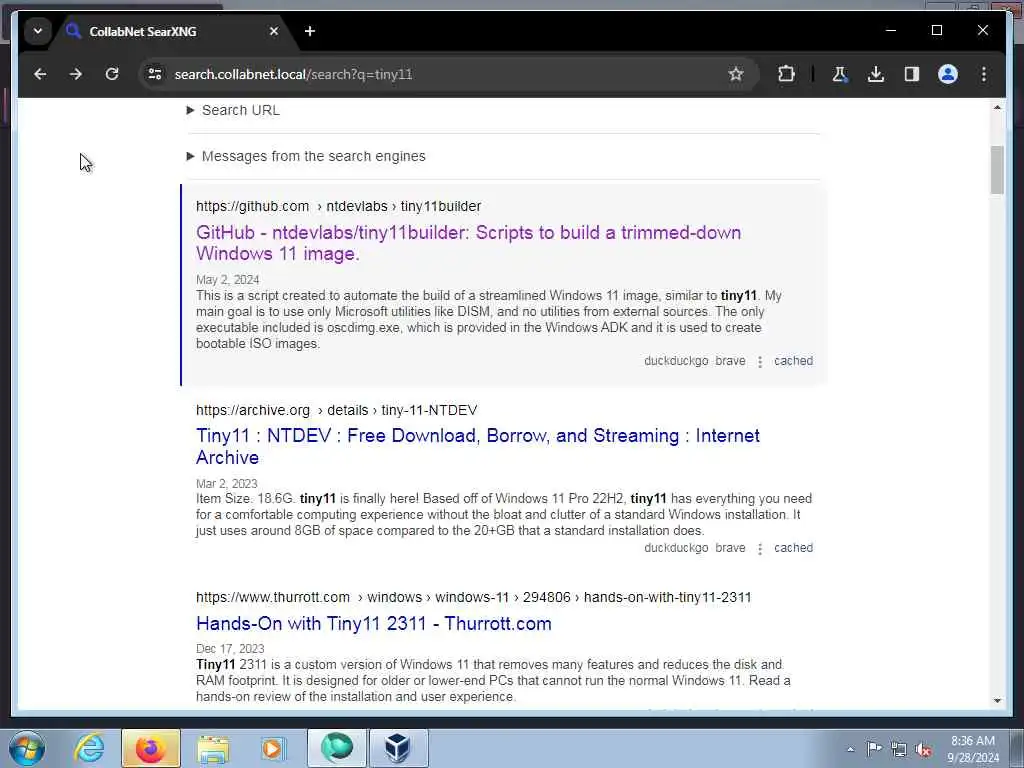This screenshot has width=1024, height=768.
Task: Click brave label under archive.org result
Action: [x=730, y=548]
